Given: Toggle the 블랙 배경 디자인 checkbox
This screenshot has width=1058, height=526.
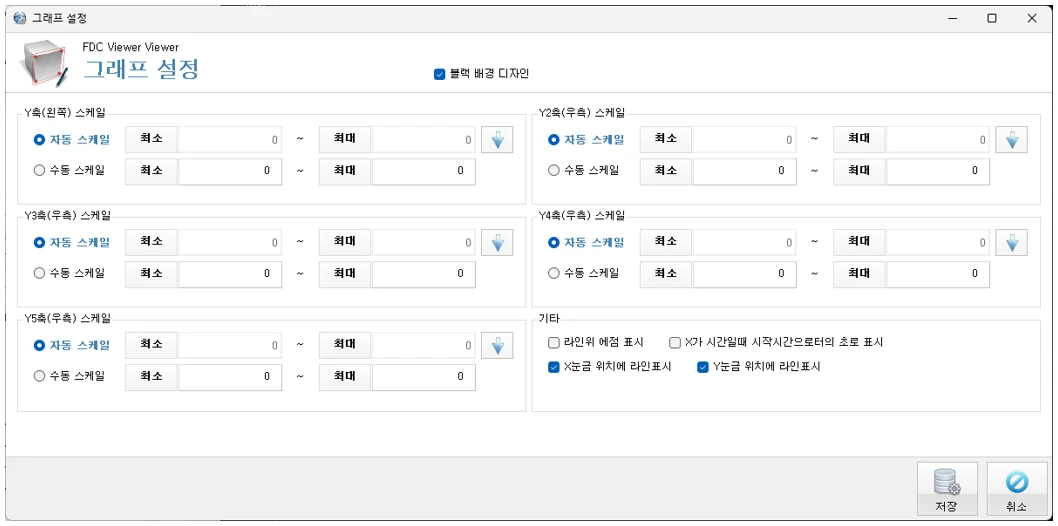Looking at the screenshot, I should pyautogui.click(x=439, y=74).
